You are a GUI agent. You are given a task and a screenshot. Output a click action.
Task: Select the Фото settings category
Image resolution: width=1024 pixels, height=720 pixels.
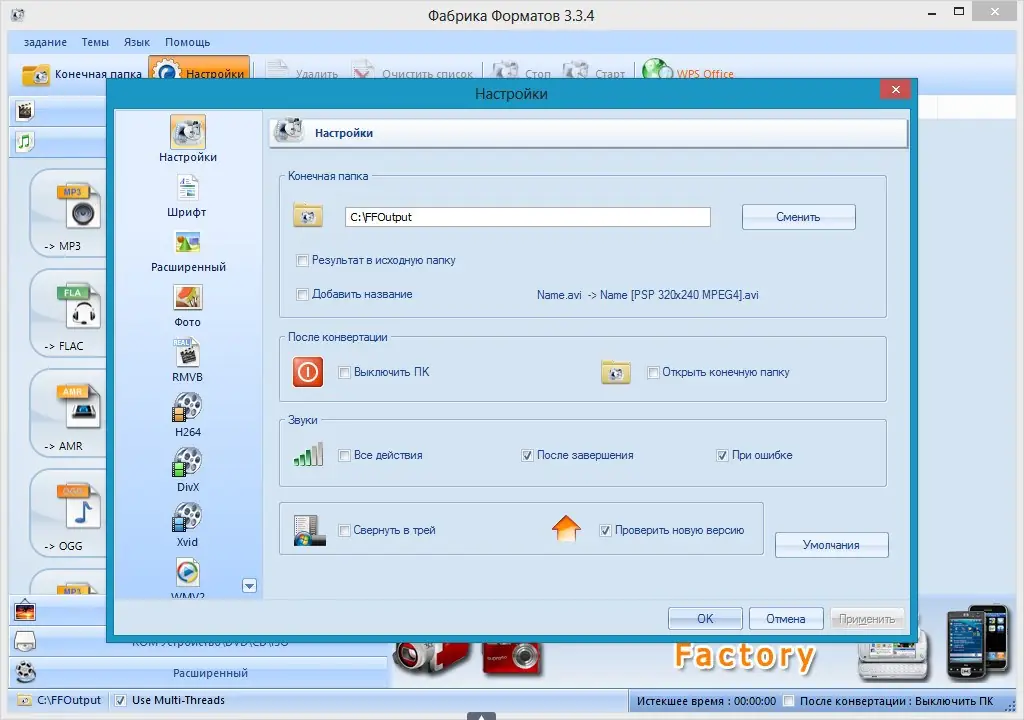tap(187, 306)
